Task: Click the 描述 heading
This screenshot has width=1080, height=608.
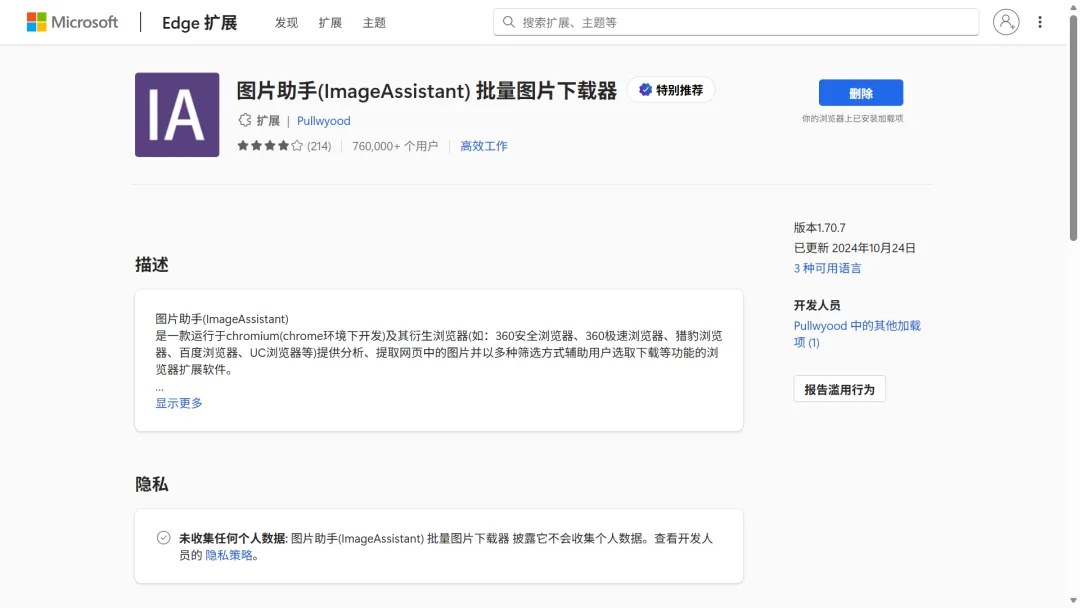Action: pyautogui.click(x=152, y=264)
